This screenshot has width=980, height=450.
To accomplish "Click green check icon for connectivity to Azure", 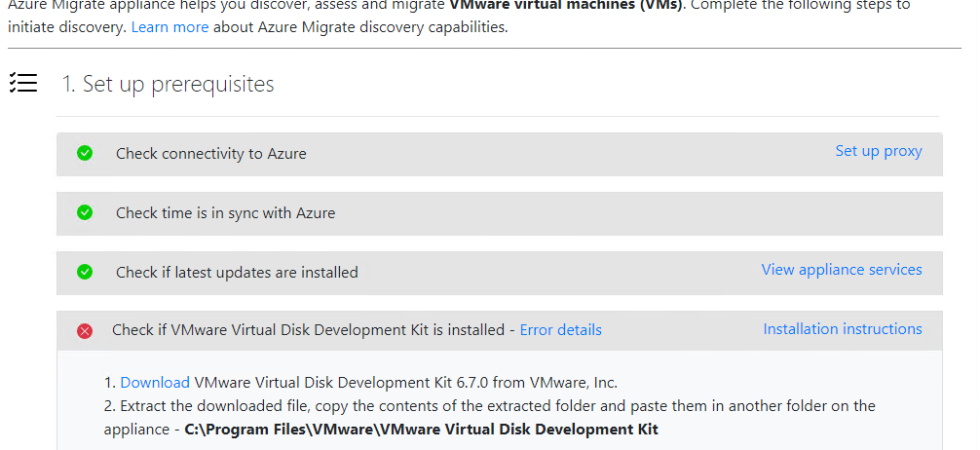I will point(84,153).
